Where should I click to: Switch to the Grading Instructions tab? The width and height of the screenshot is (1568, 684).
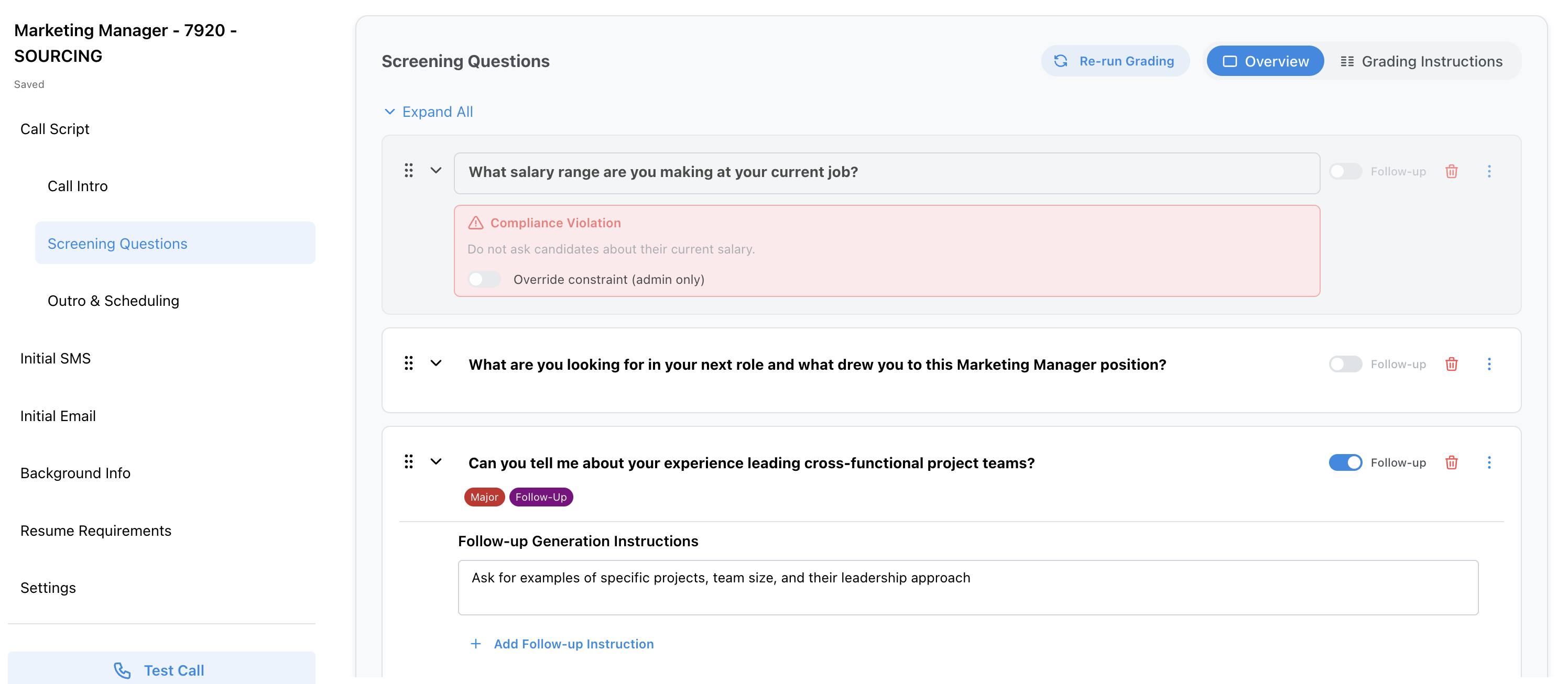(x=1422, y=61)
